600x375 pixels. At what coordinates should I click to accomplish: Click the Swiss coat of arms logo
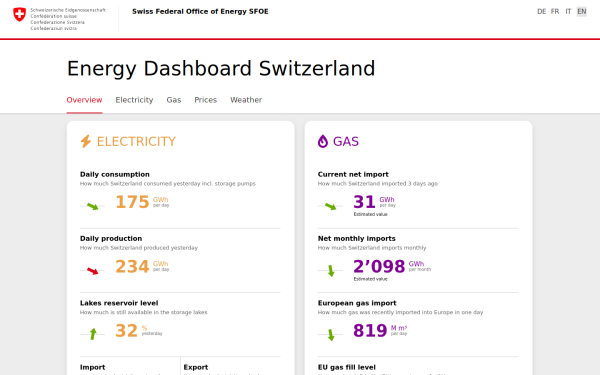click(x=20, y=15)
